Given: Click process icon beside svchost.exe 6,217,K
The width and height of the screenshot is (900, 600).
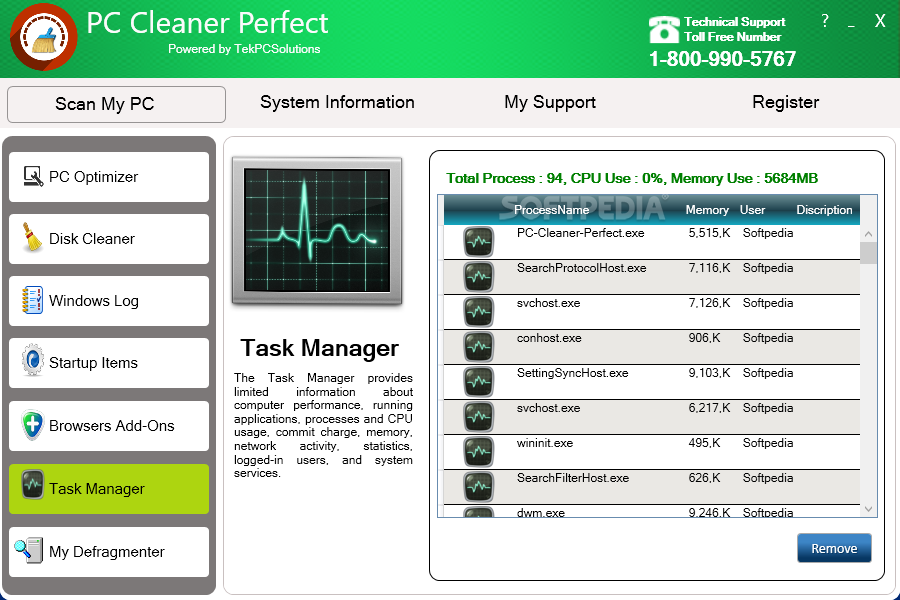Looking at the screenshot, I should [478, 416].
